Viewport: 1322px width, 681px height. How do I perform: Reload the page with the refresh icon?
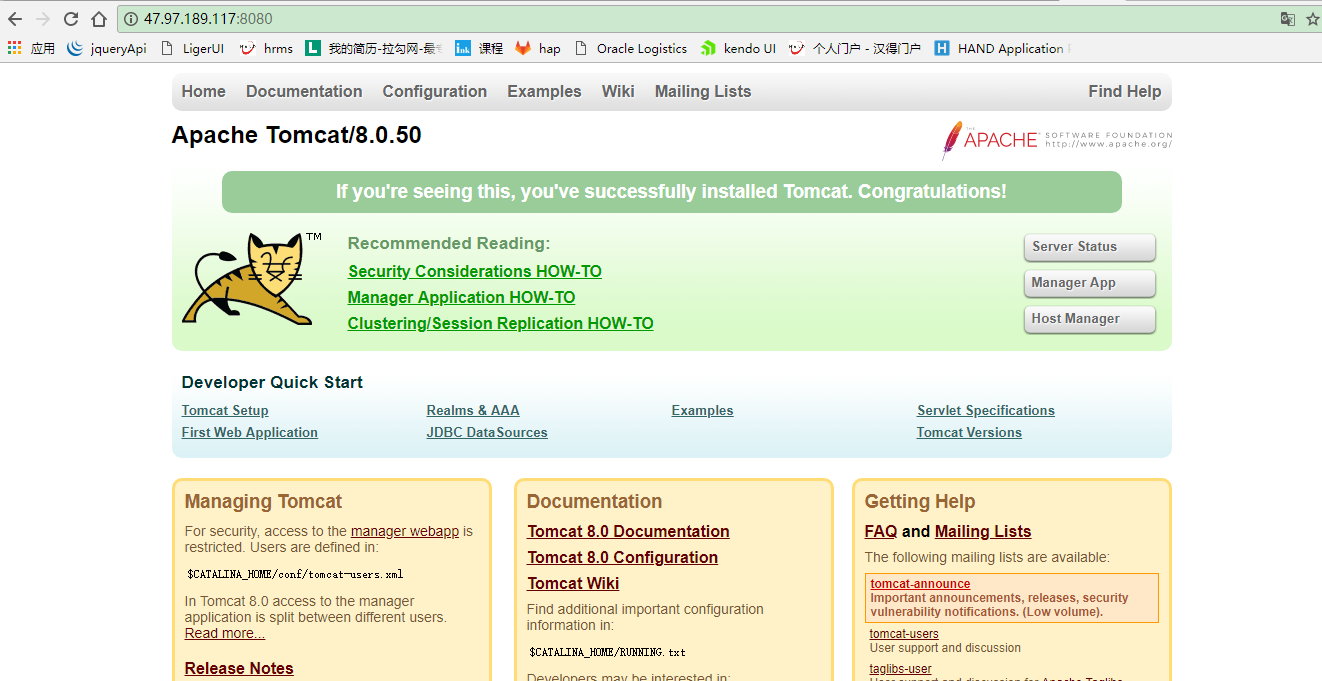click(x=71, y=19)
